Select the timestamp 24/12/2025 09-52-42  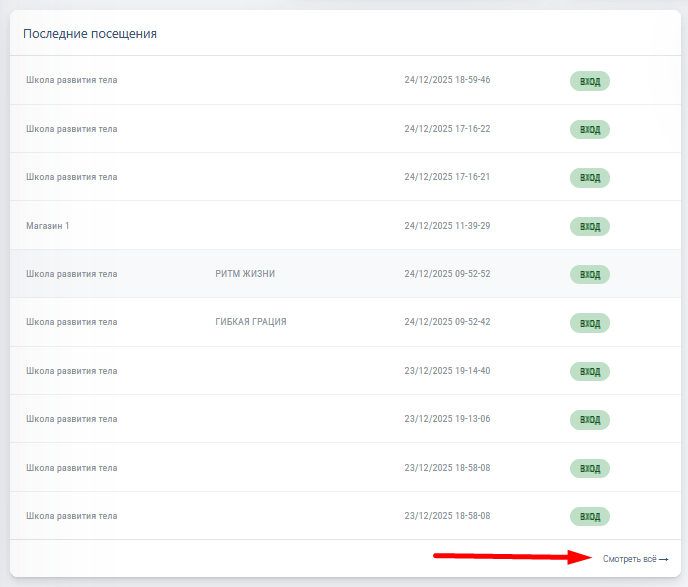tap(447, 322)
